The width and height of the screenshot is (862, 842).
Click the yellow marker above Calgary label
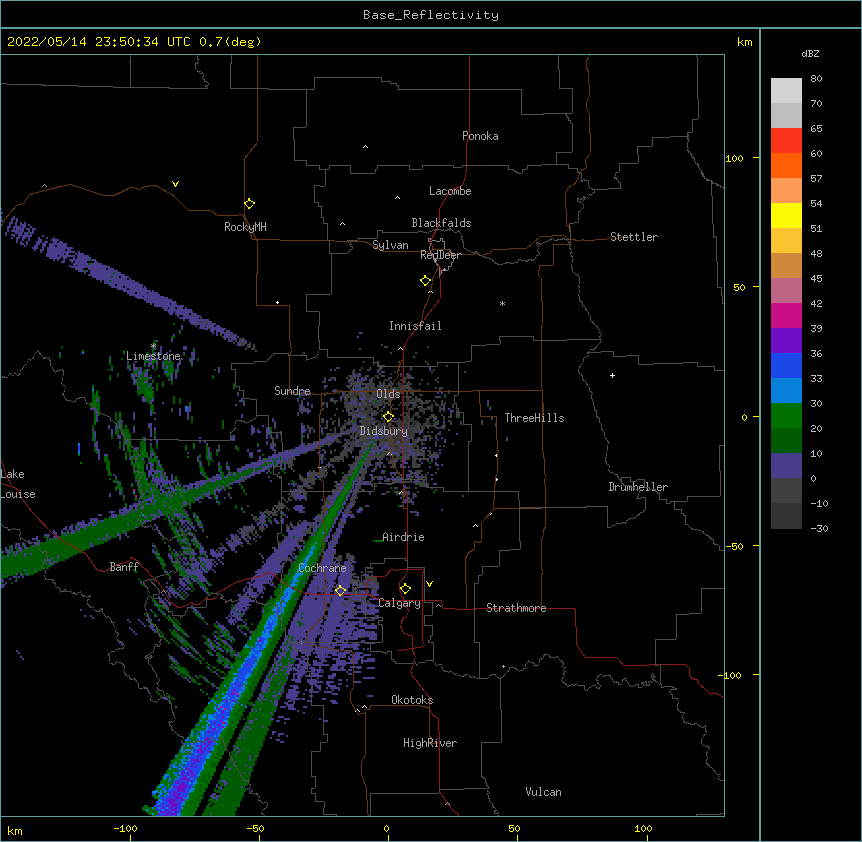click(405, 589)
